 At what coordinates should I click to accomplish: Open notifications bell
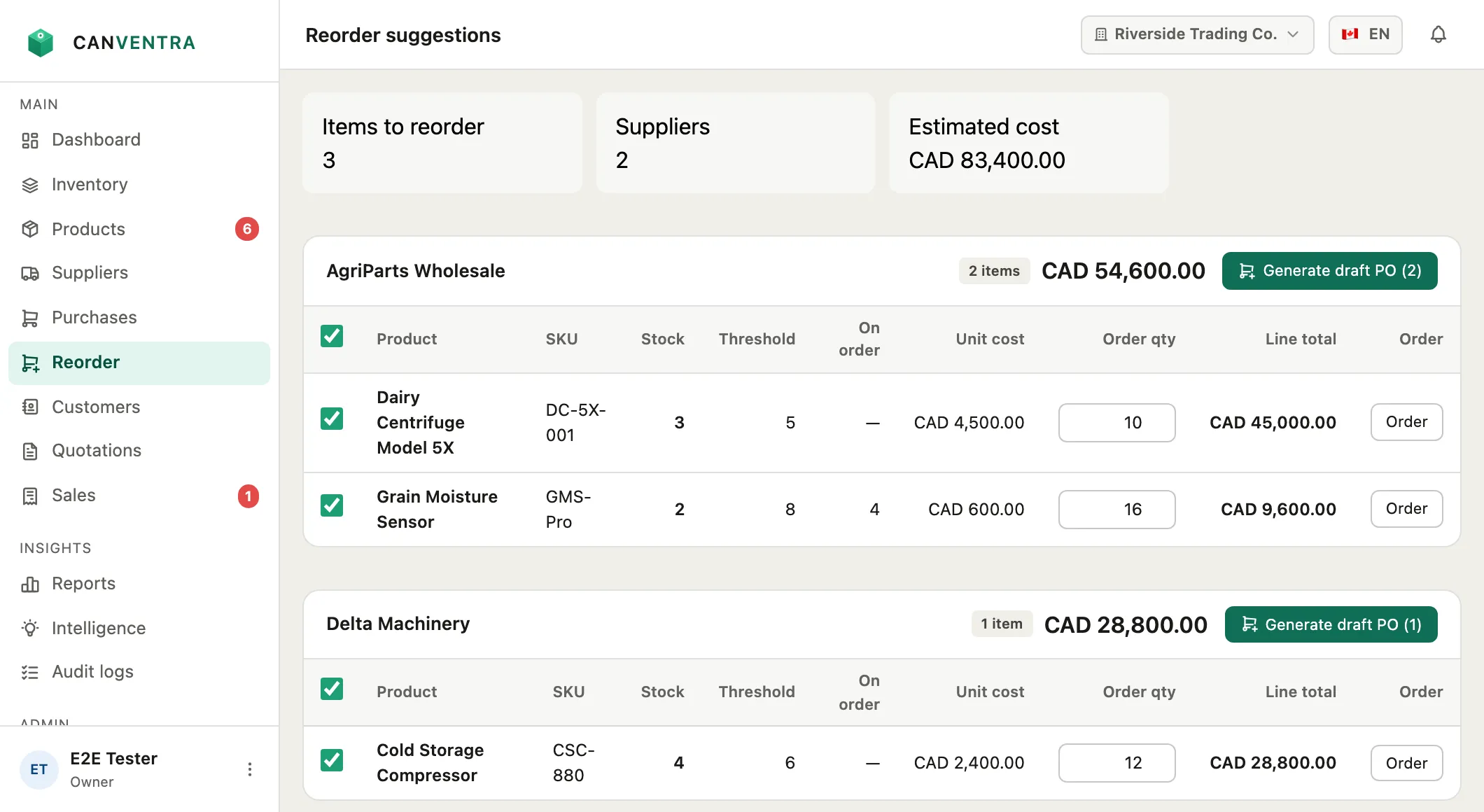(1438, 34)
